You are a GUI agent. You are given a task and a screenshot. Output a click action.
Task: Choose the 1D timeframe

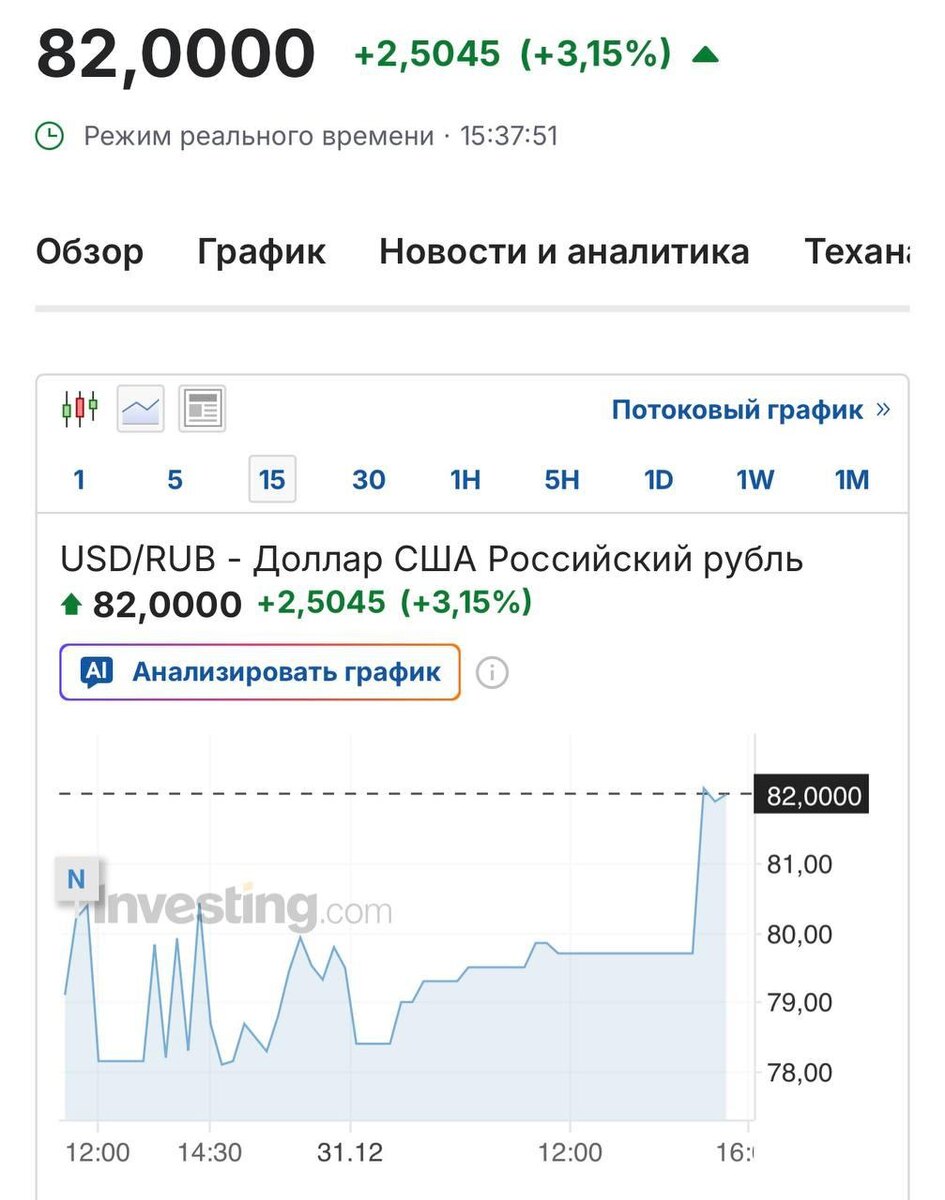[658, 480]
